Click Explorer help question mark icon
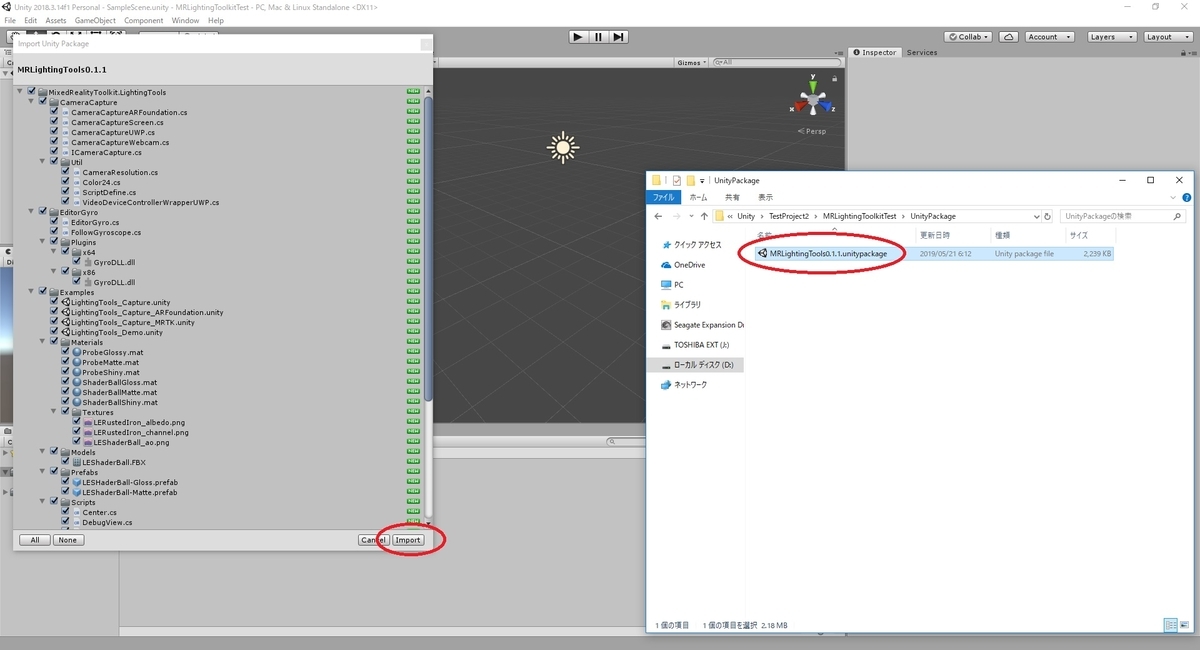This screenshot has width=1200, height=650. pos(1187,198)
